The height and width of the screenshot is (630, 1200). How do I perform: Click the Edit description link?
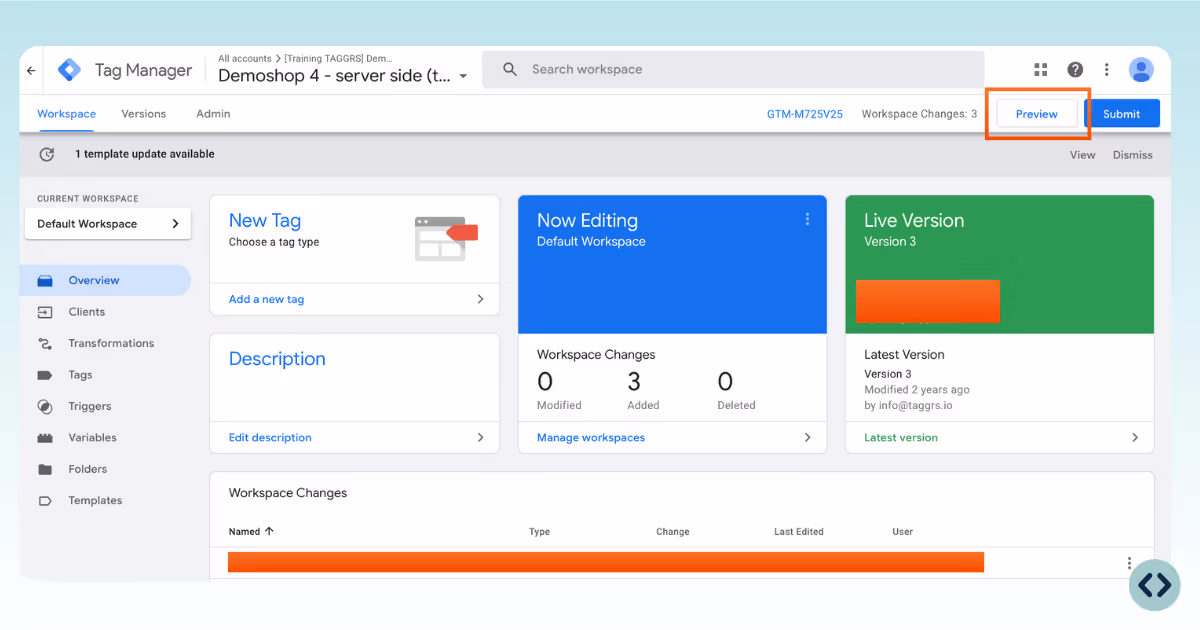270,437
